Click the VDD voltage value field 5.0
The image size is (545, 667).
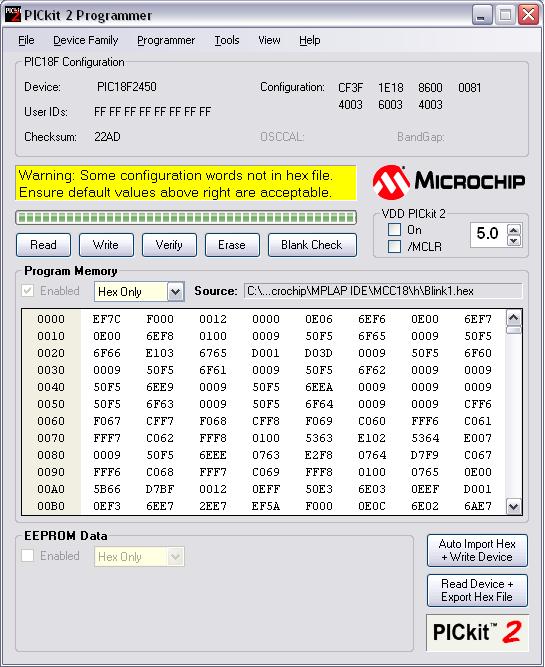click(488, 234)
